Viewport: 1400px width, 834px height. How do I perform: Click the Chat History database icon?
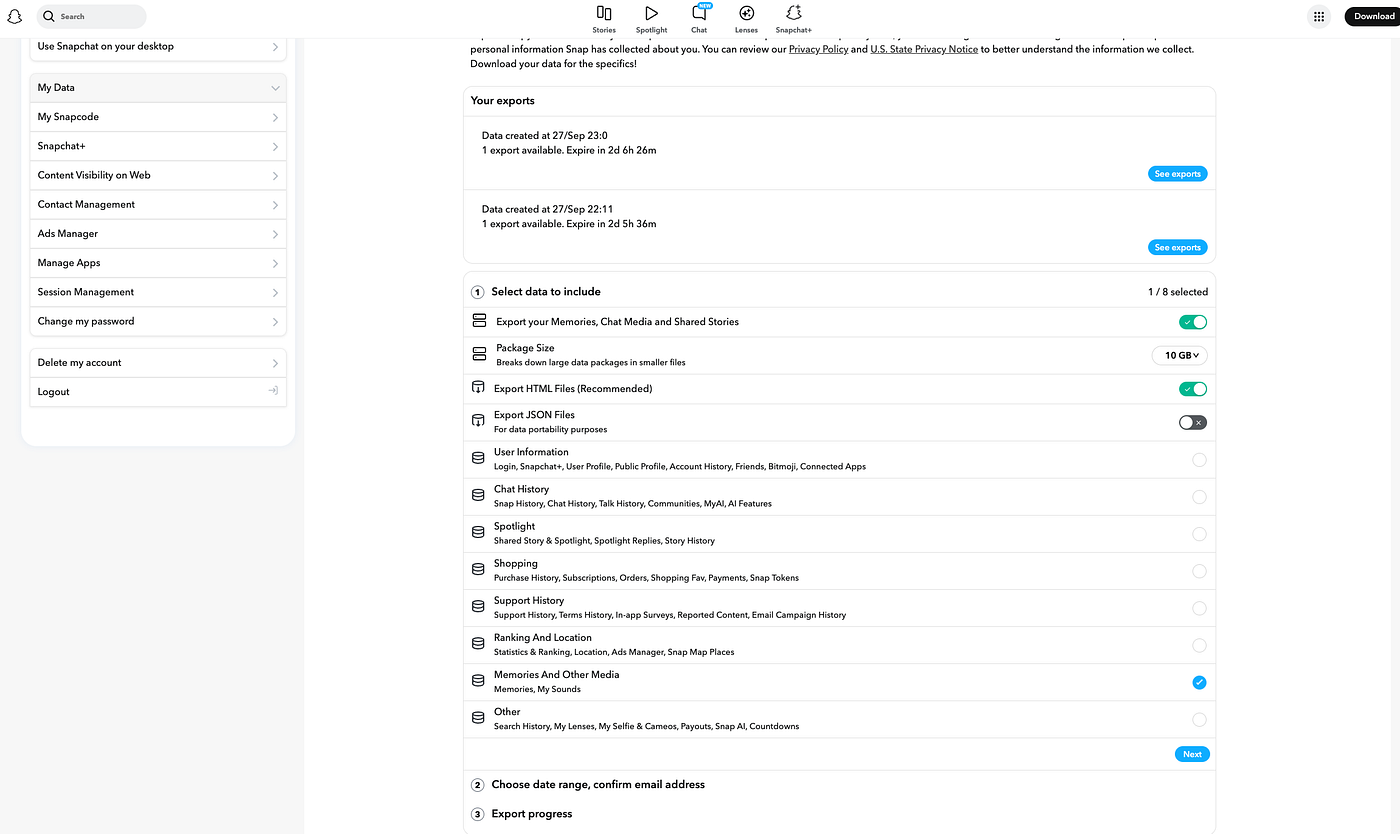[478, 495]
